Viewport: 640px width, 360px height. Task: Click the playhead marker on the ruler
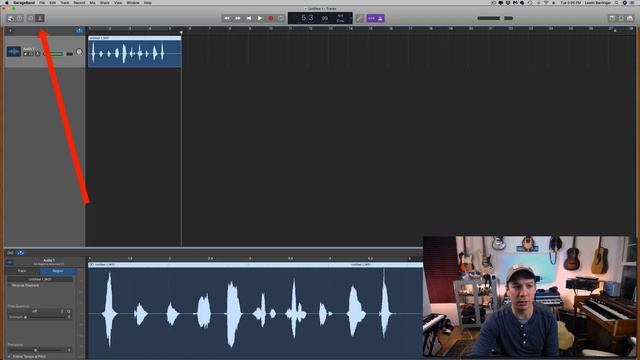181,32
